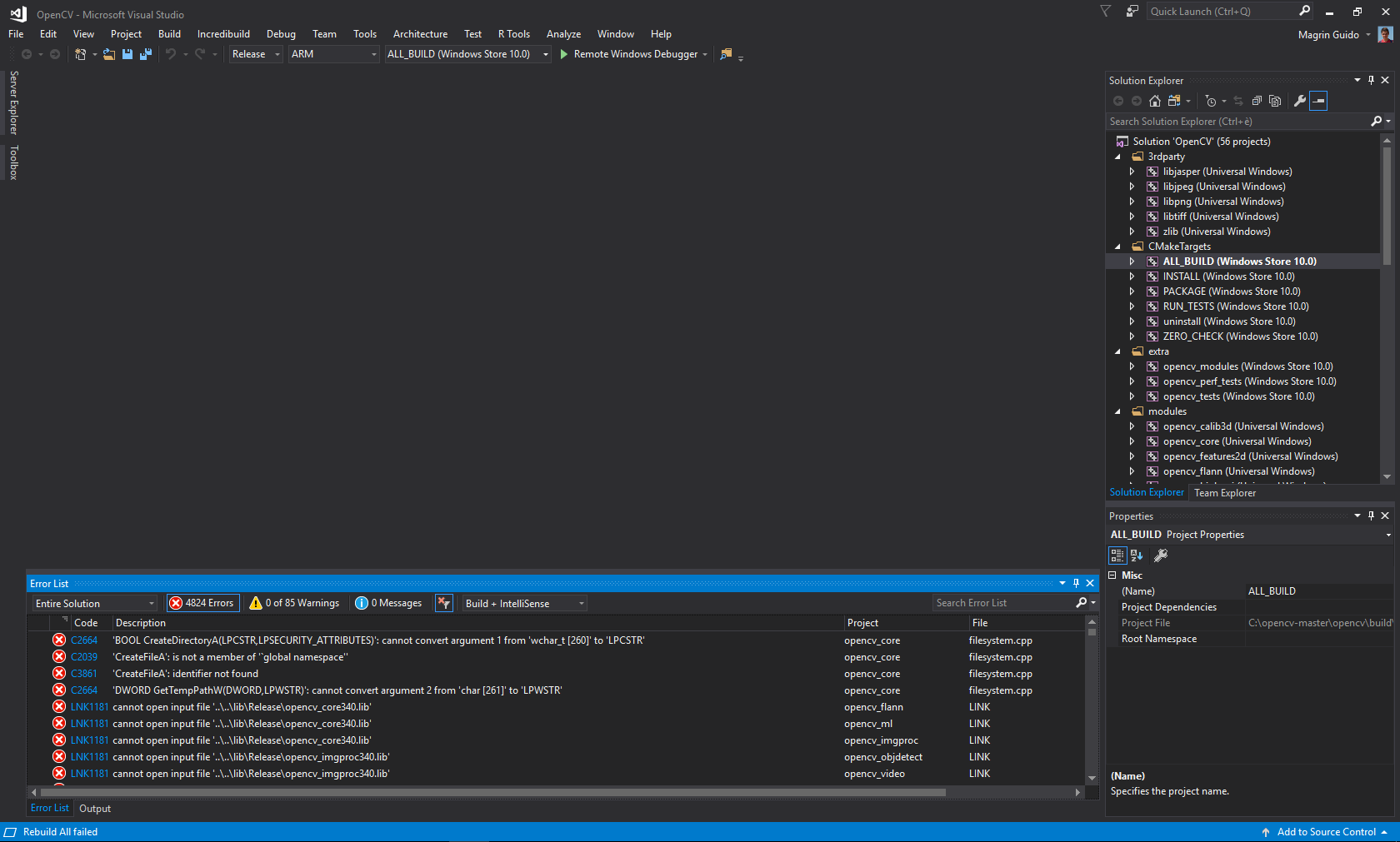Click the Save All toolbar icon

click(146, 54)
